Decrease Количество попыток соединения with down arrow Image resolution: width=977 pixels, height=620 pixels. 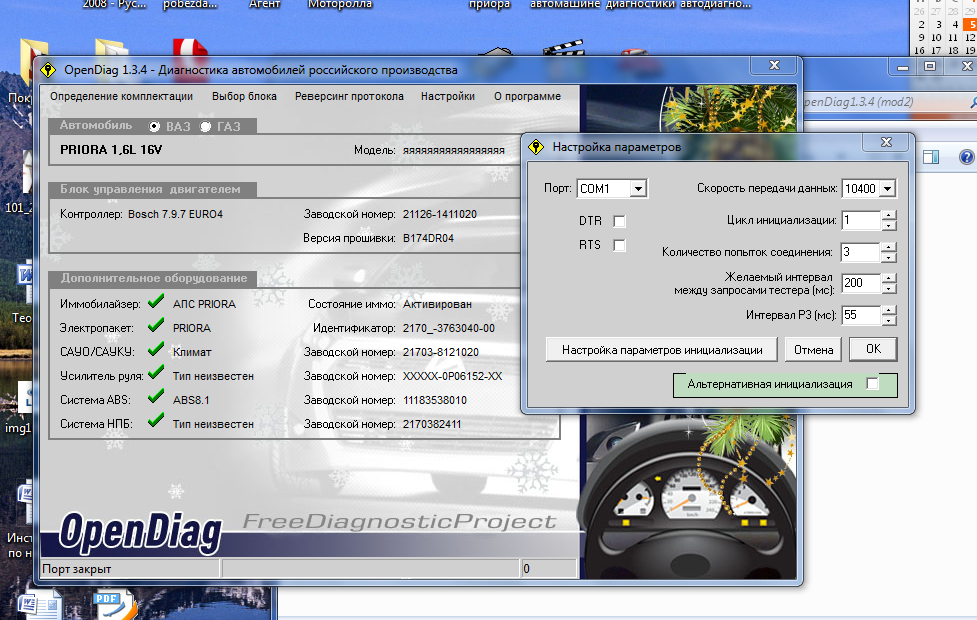889,257
